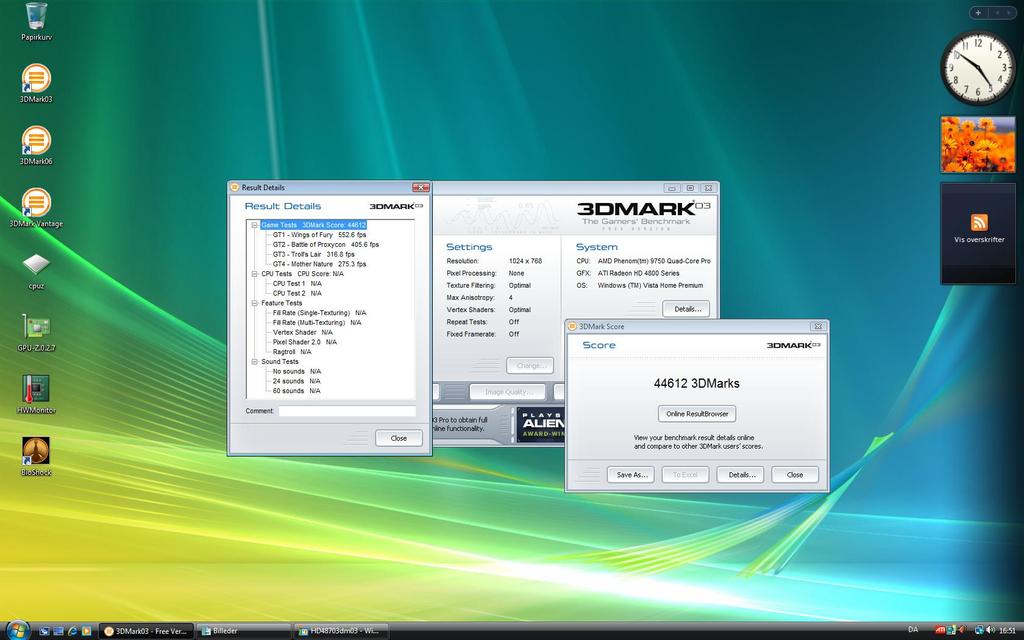Click the orange flowers slideshow gadget
Viewport: 1024px width, 640px height.
[x=978, y=144]
